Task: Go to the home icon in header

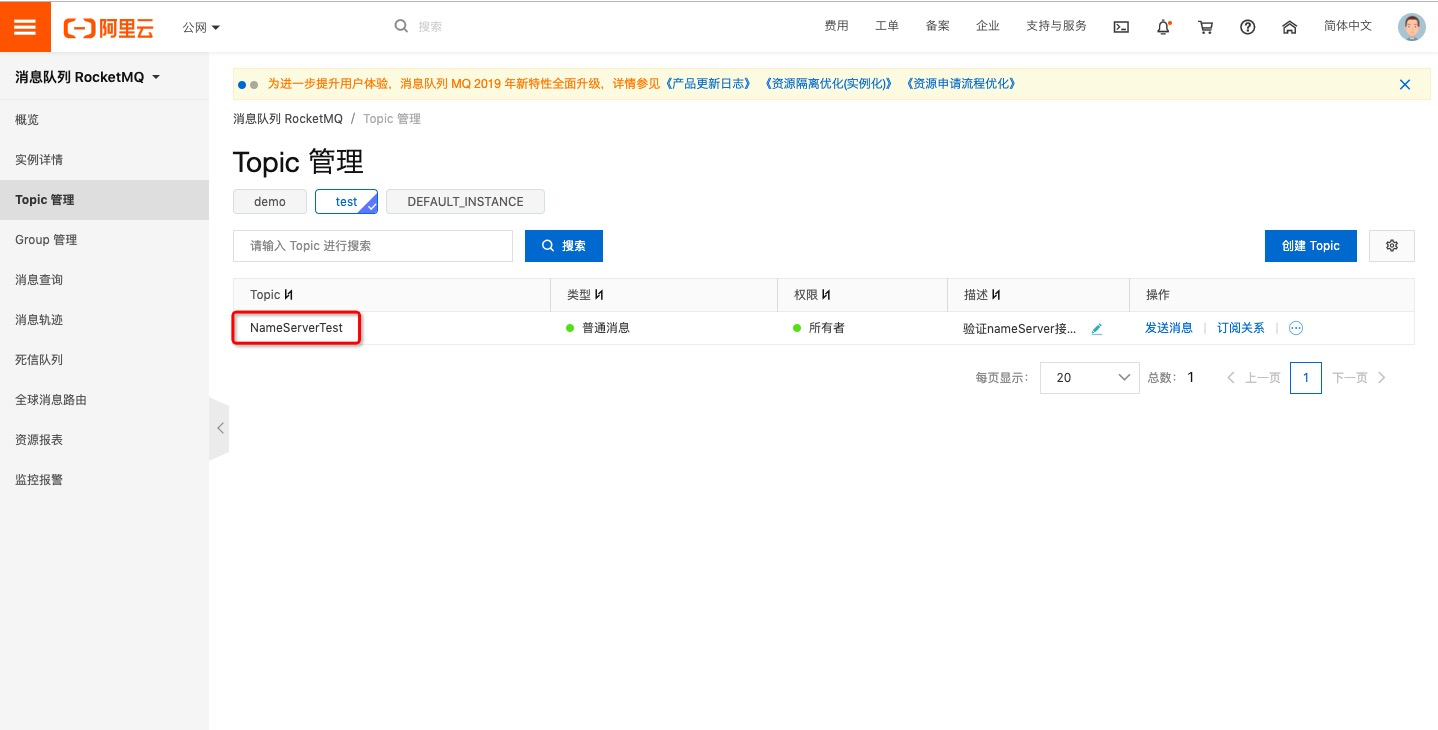Action: pos(1290,27)
